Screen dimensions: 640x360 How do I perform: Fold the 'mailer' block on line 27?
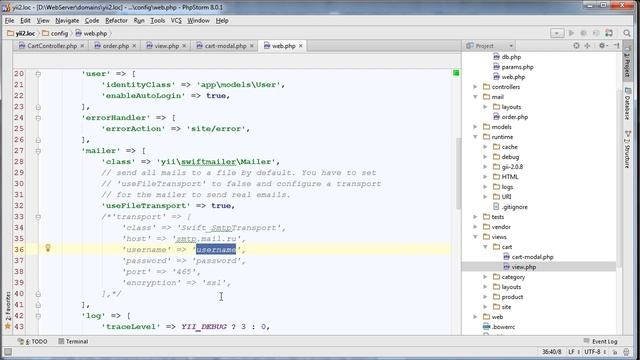(38, 151)
